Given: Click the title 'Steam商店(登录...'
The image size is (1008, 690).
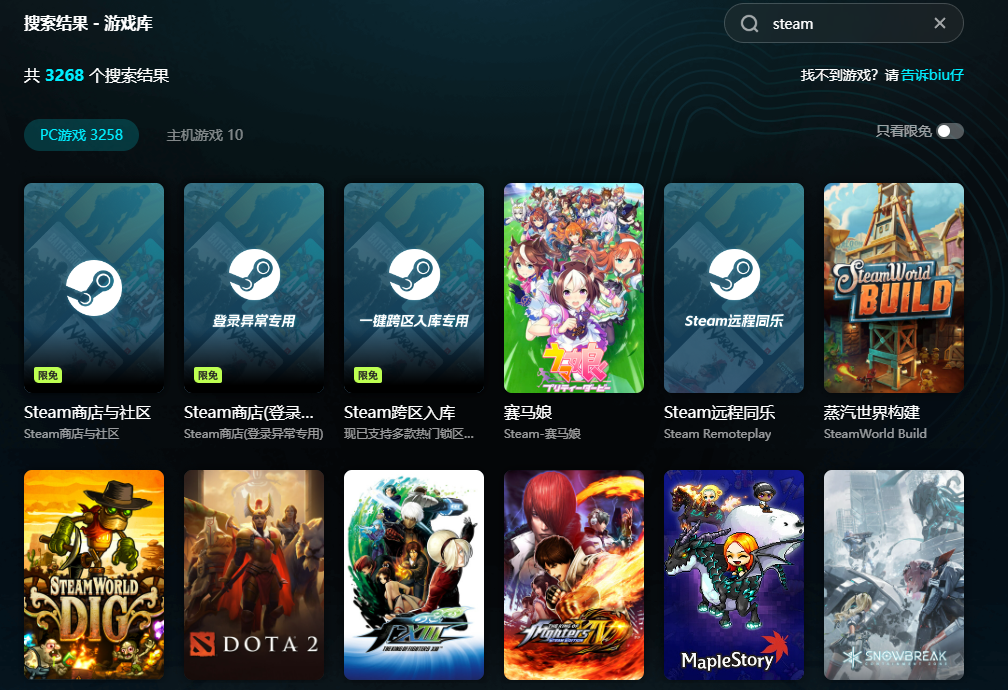Looking at the screenshot, I should 249,412.
